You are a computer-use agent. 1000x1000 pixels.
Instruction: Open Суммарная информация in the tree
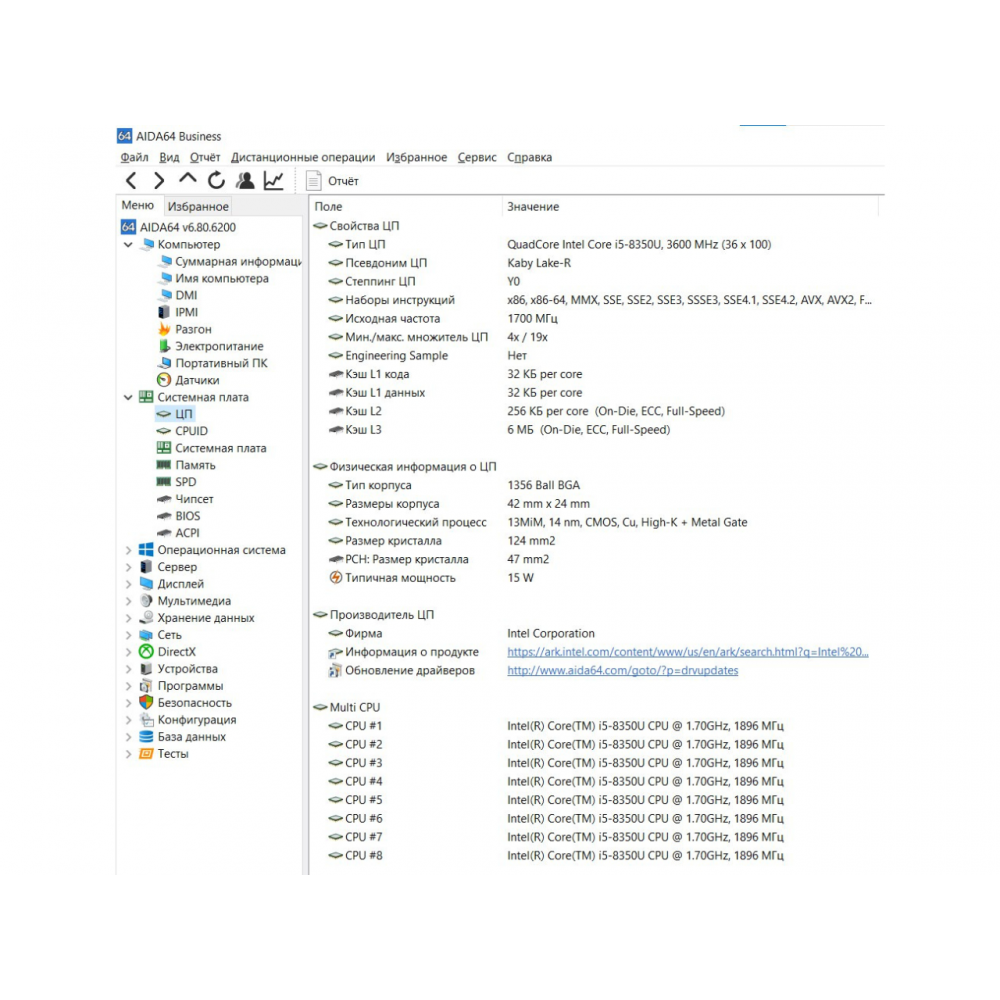pos(231,261)
